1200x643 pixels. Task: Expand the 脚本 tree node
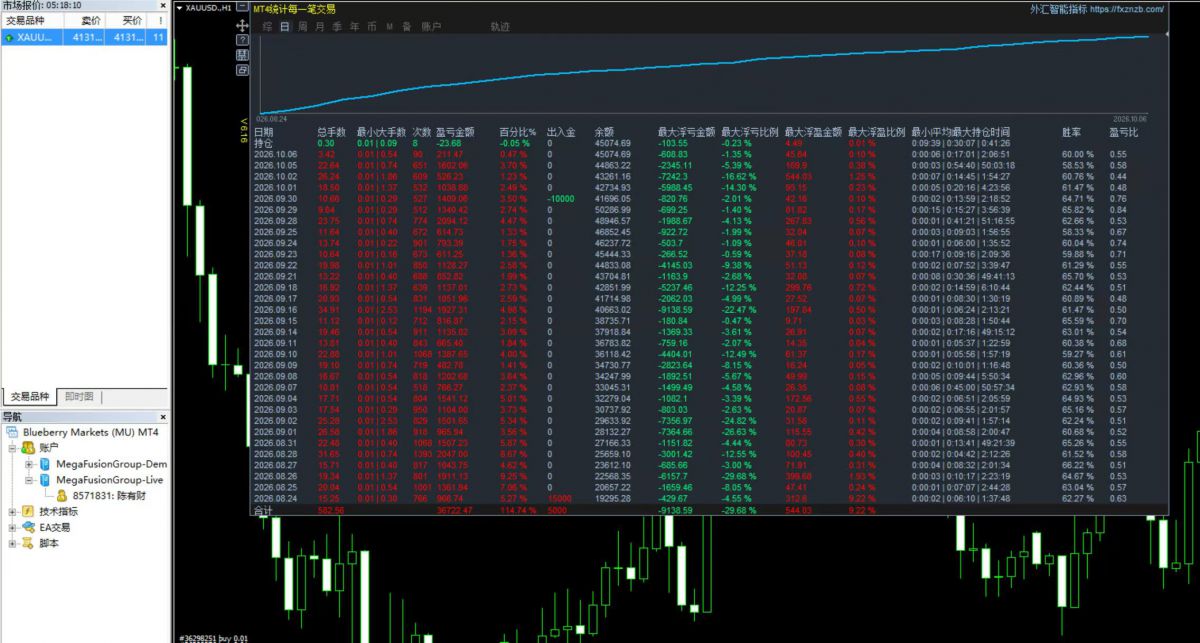pyautogui.click(x=12, y=543)
